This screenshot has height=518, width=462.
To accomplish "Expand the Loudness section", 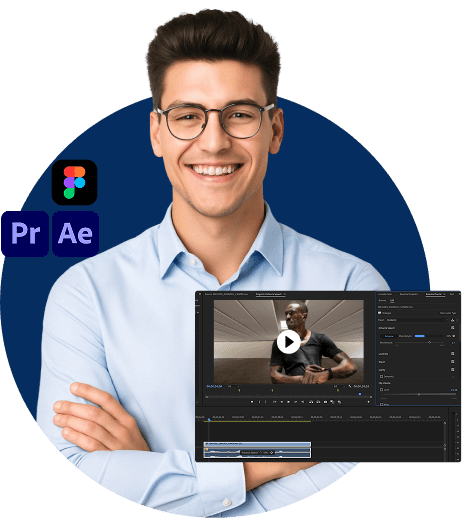I will [383, 354].
